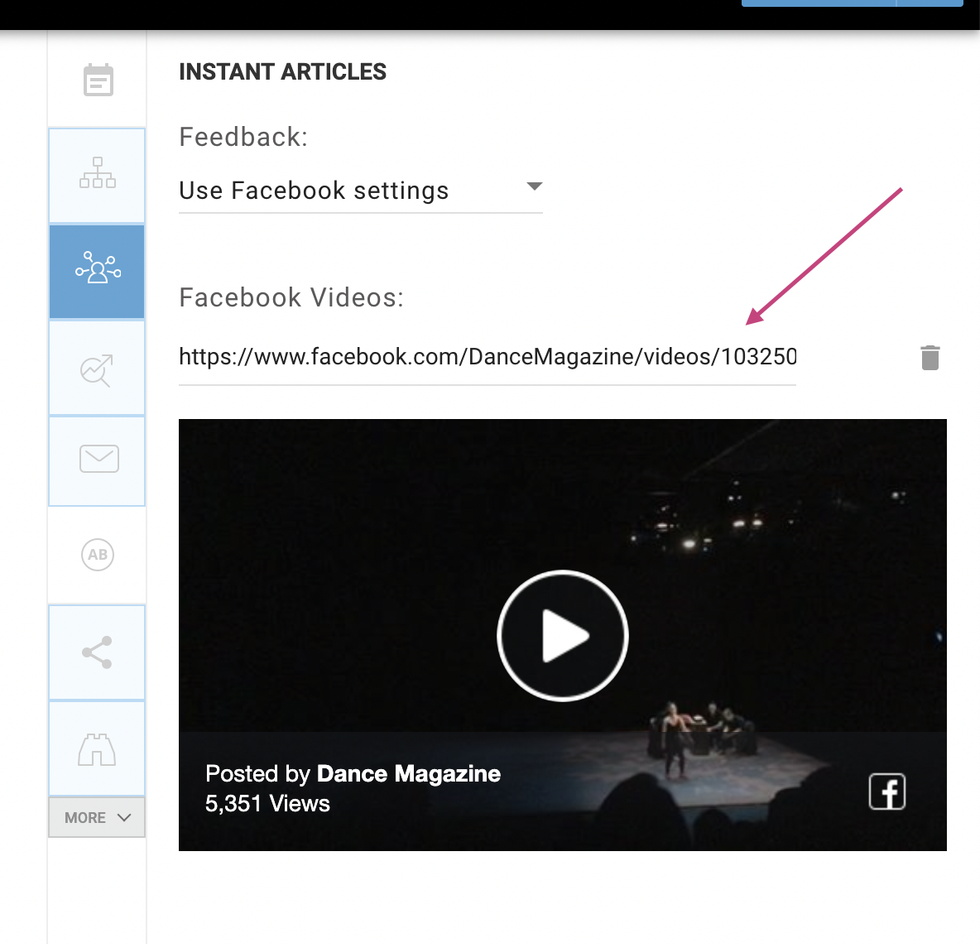Open the calendar scheduling sidebar icon
The width and height of the screenshot is (980, 944).
(x=98, y=80)
